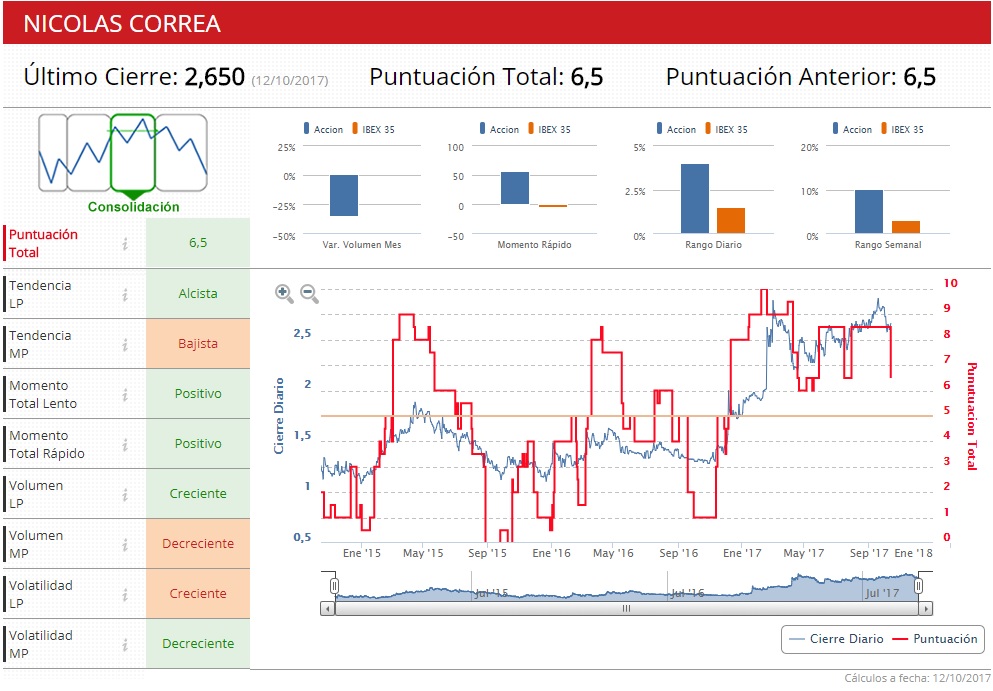Select the Bajista value for Tendencia MP

(198, 344)
